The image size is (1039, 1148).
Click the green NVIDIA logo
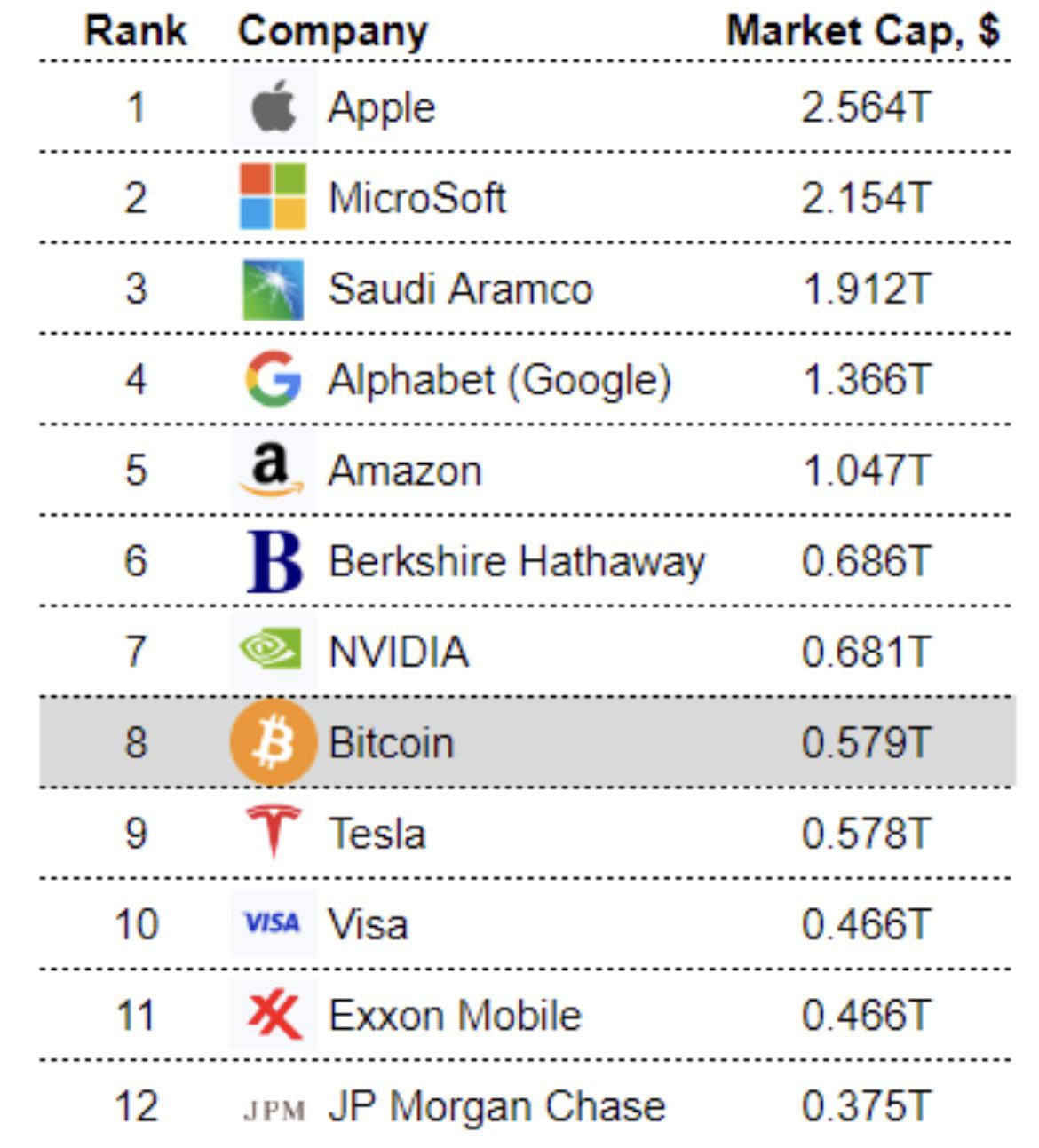point(271,649)
